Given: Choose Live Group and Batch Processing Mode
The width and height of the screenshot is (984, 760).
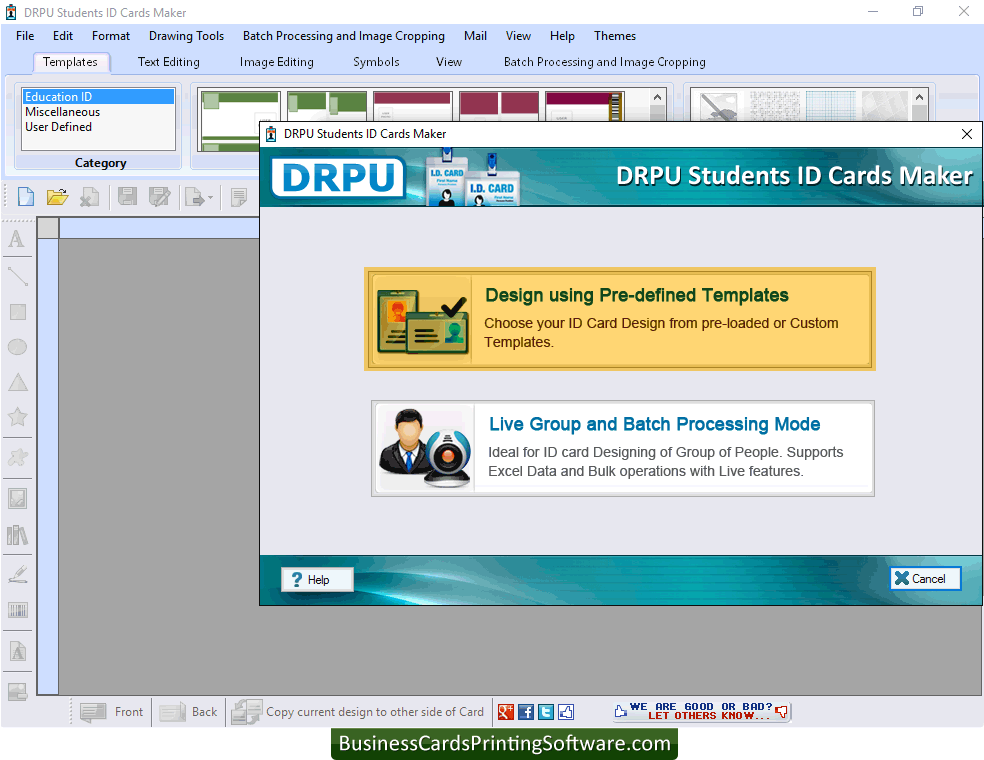Looking at the screenshot, I should [x=623, y=449].
